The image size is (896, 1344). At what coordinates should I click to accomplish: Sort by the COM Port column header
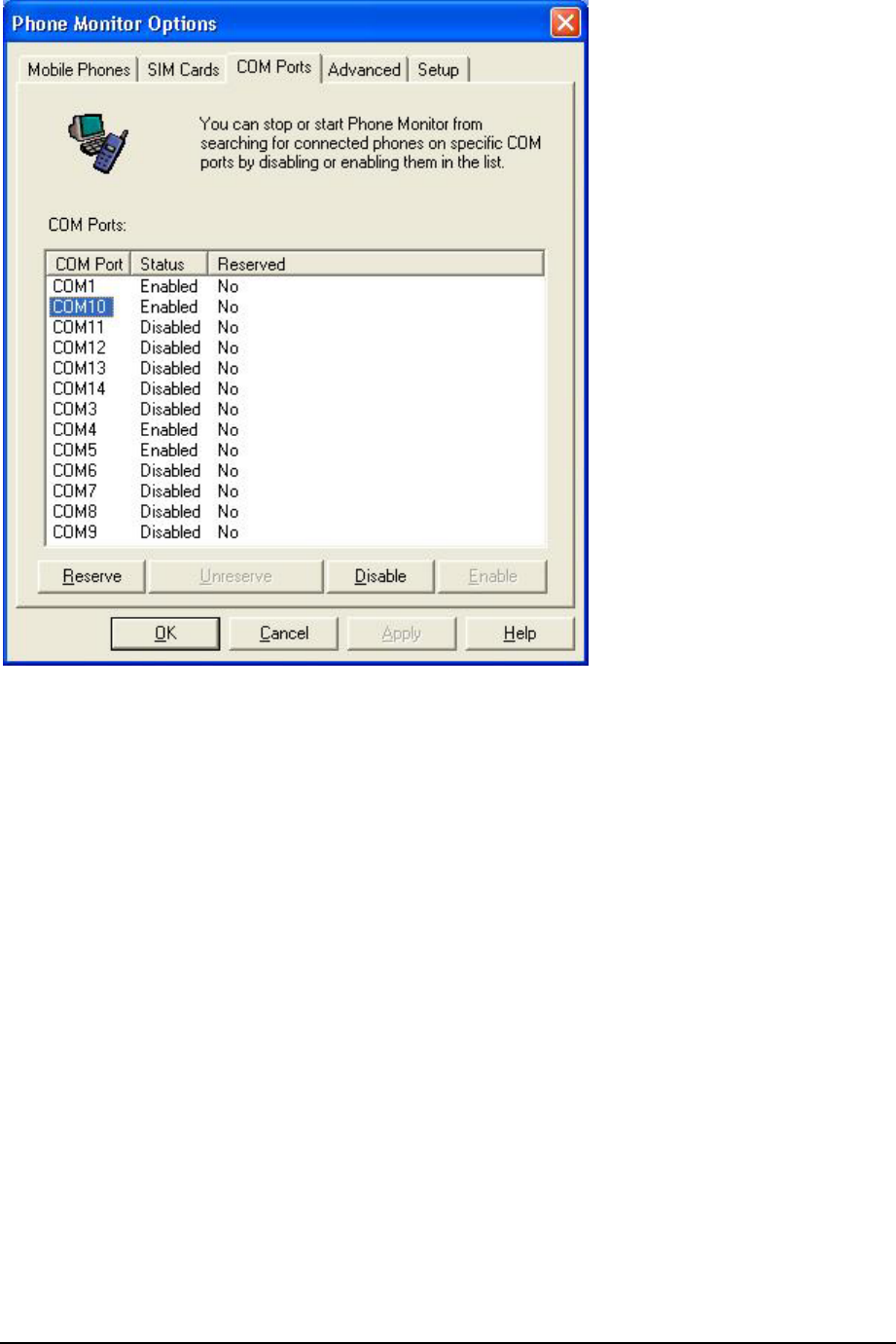[x=89, y=264]
